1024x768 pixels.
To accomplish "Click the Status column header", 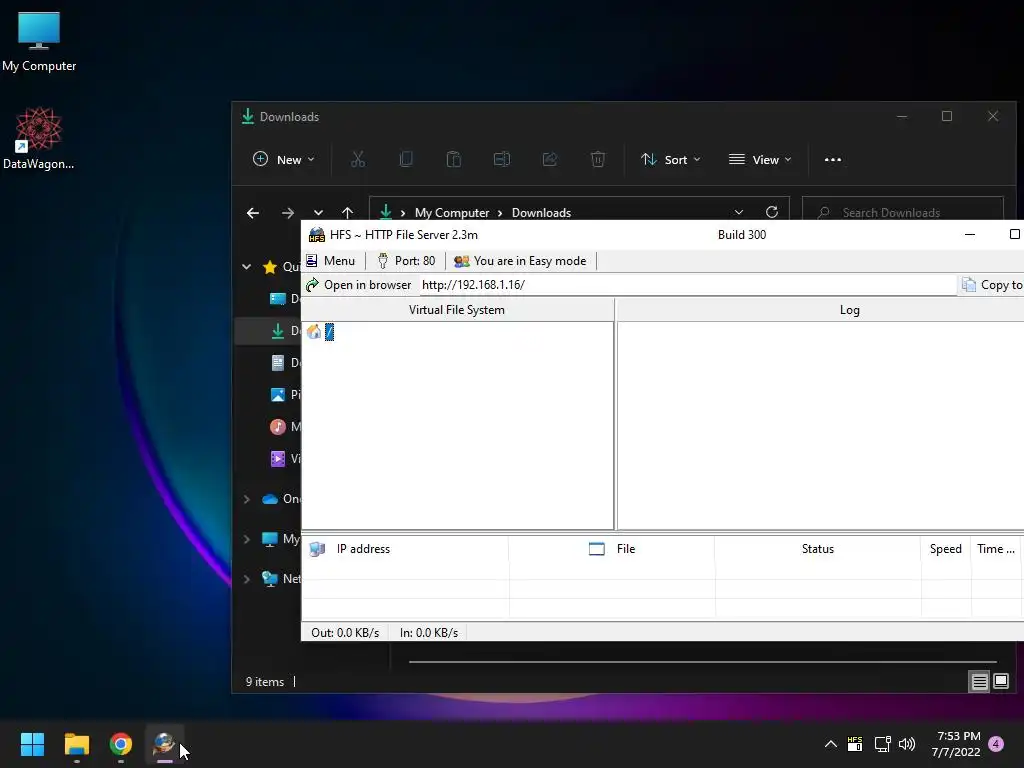I will 818,549.
